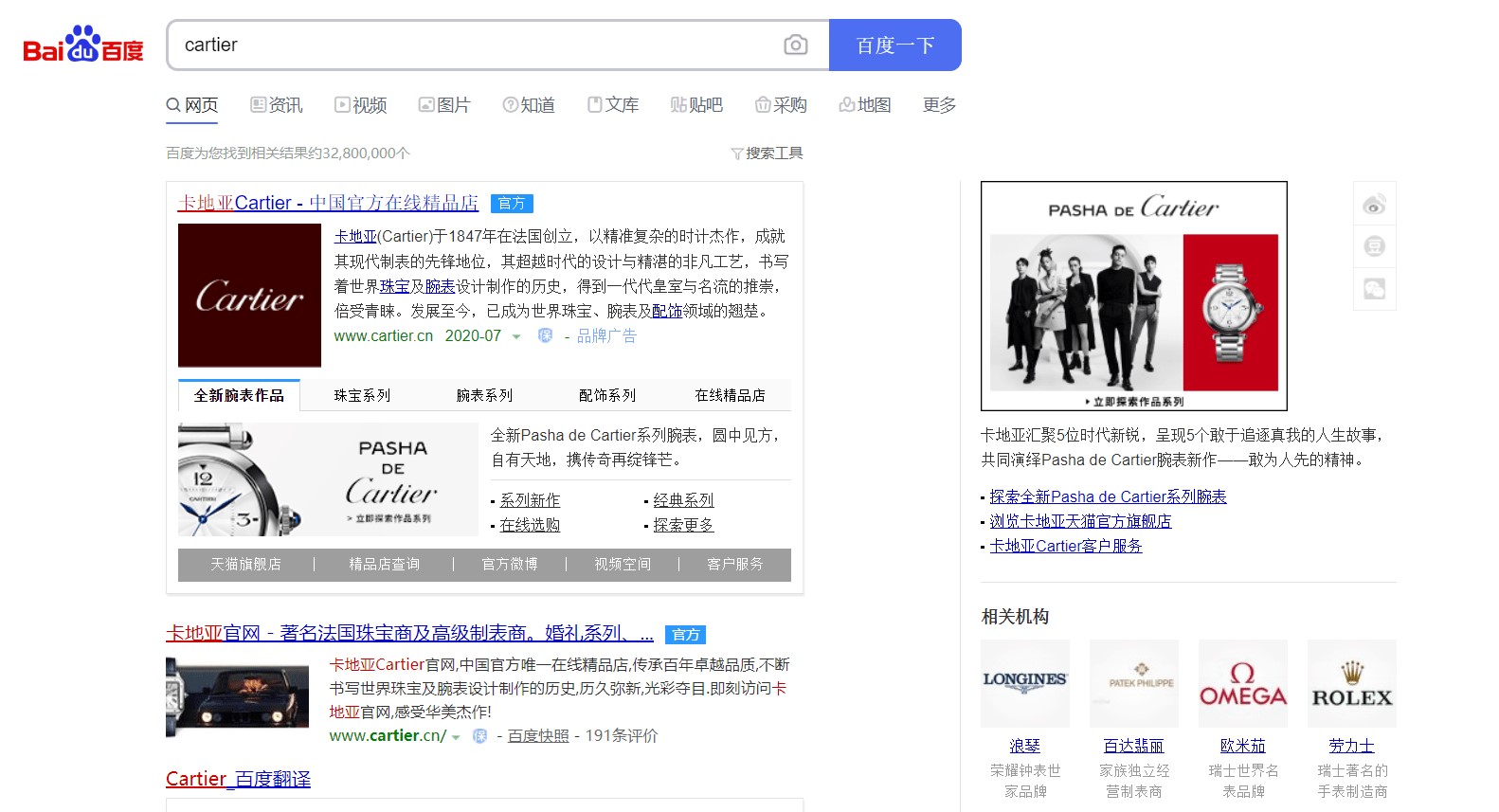
Task: Open image search via camera icon
Action: coord(796,45)
